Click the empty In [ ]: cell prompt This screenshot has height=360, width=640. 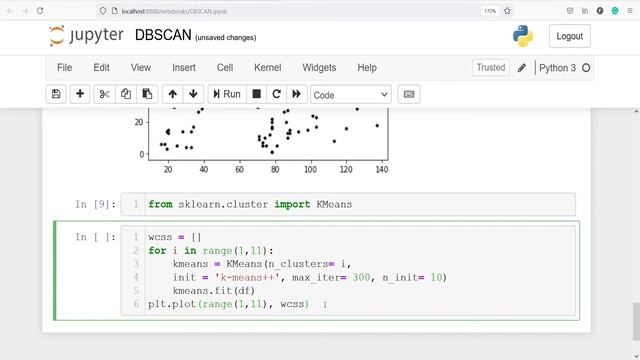(x=95, y=237)
